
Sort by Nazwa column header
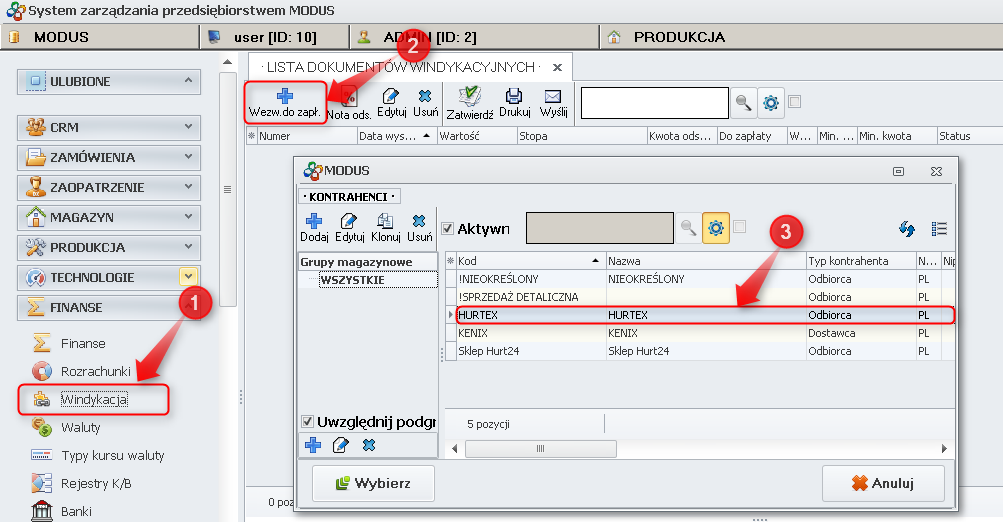tap(706, 261)
